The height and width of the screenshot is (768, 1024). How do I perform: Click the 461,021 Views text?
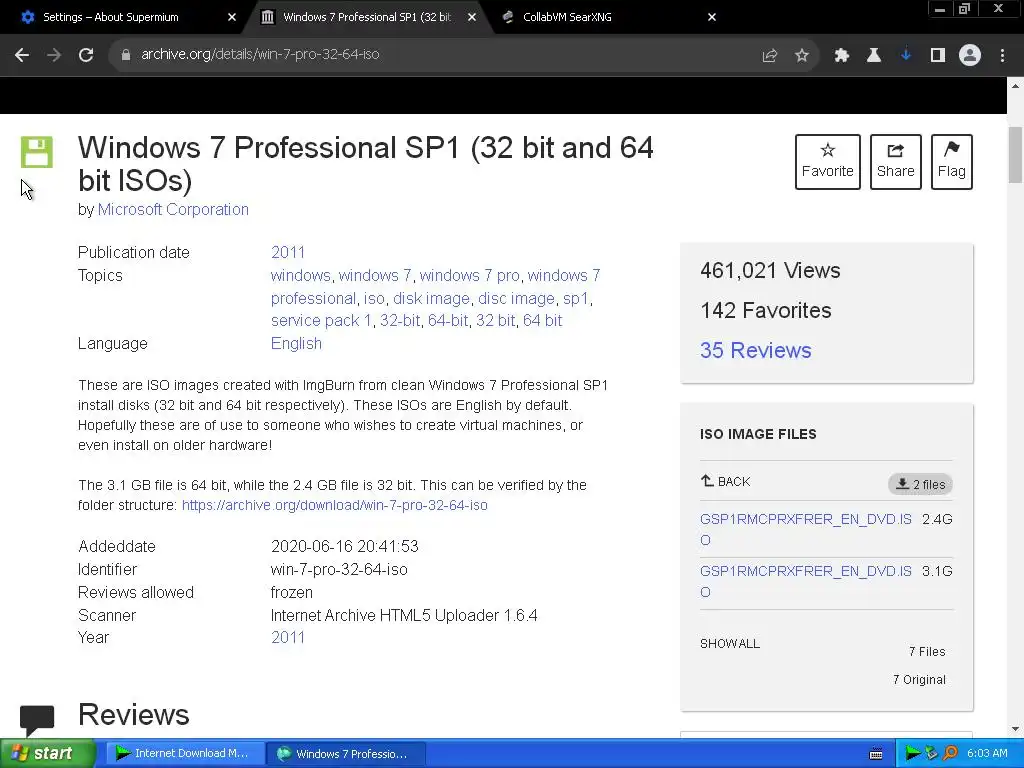[770, 270]
